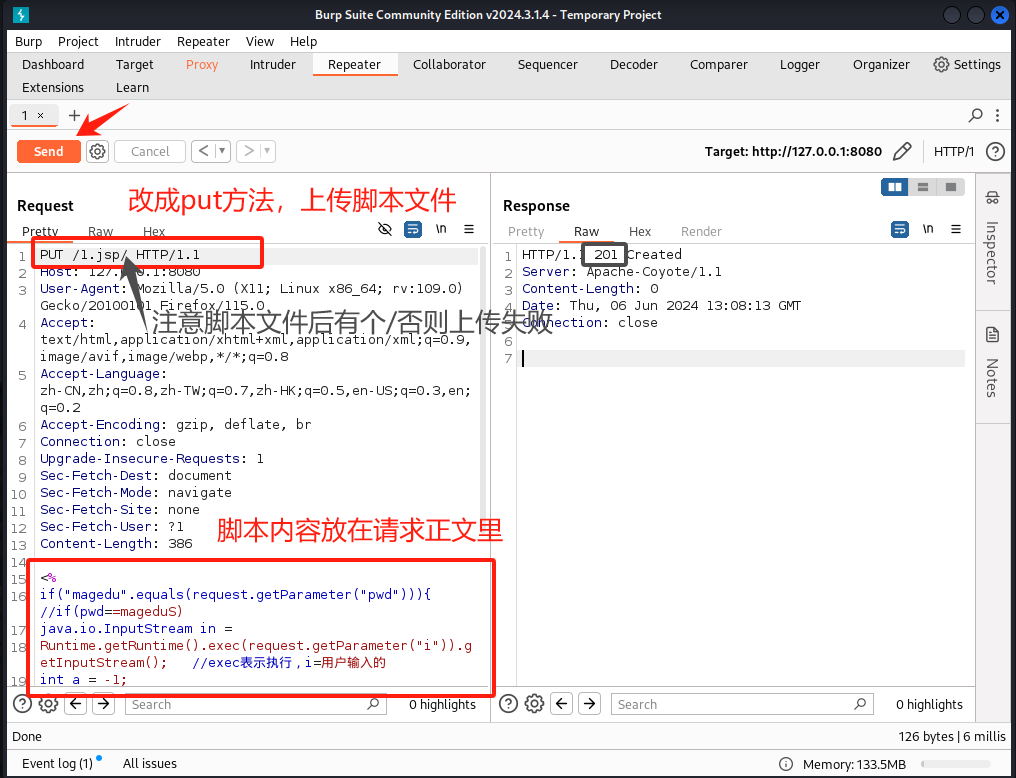Open the Intruder menu in the menu bar

(x=137, y=41)
